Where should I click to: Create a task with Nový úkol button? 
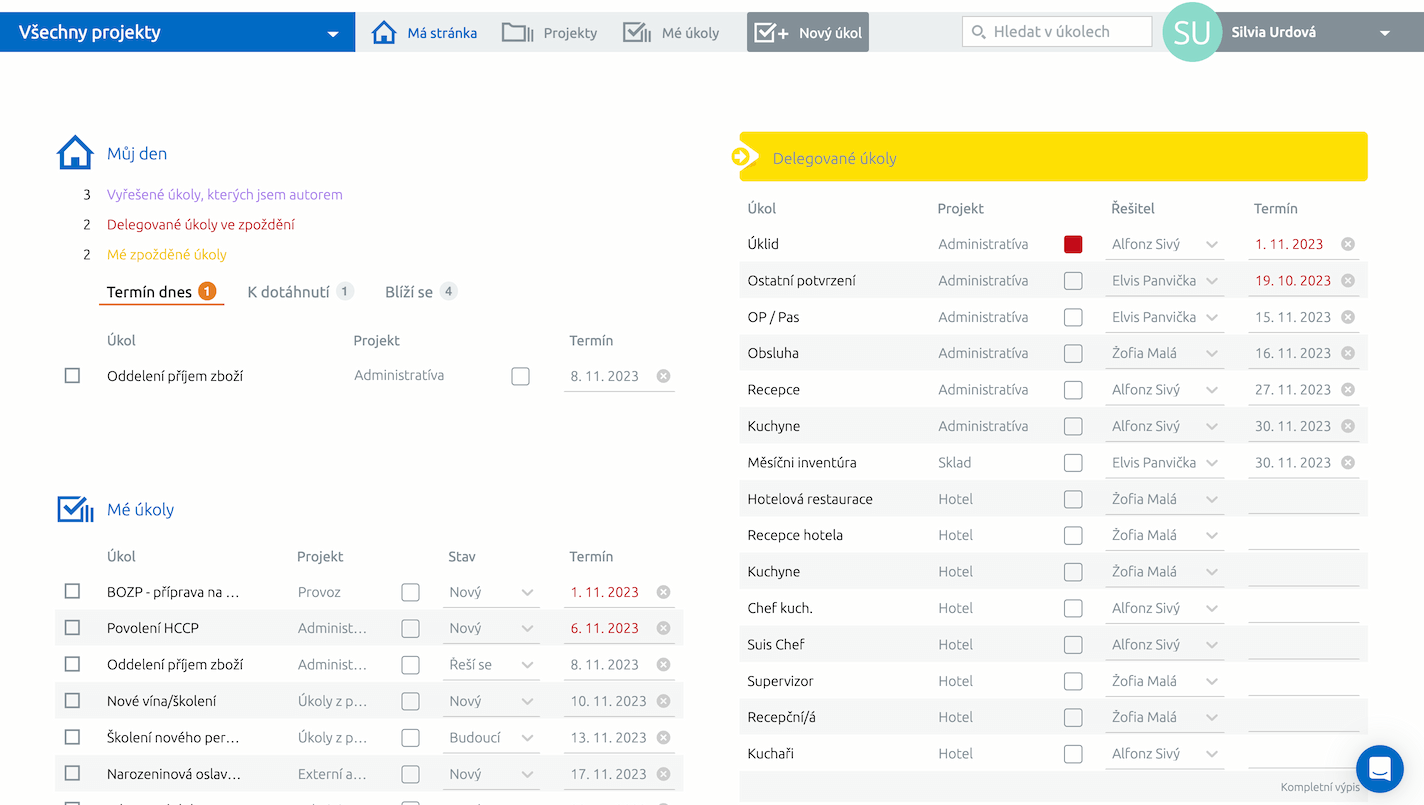click(x=808, y=32)
